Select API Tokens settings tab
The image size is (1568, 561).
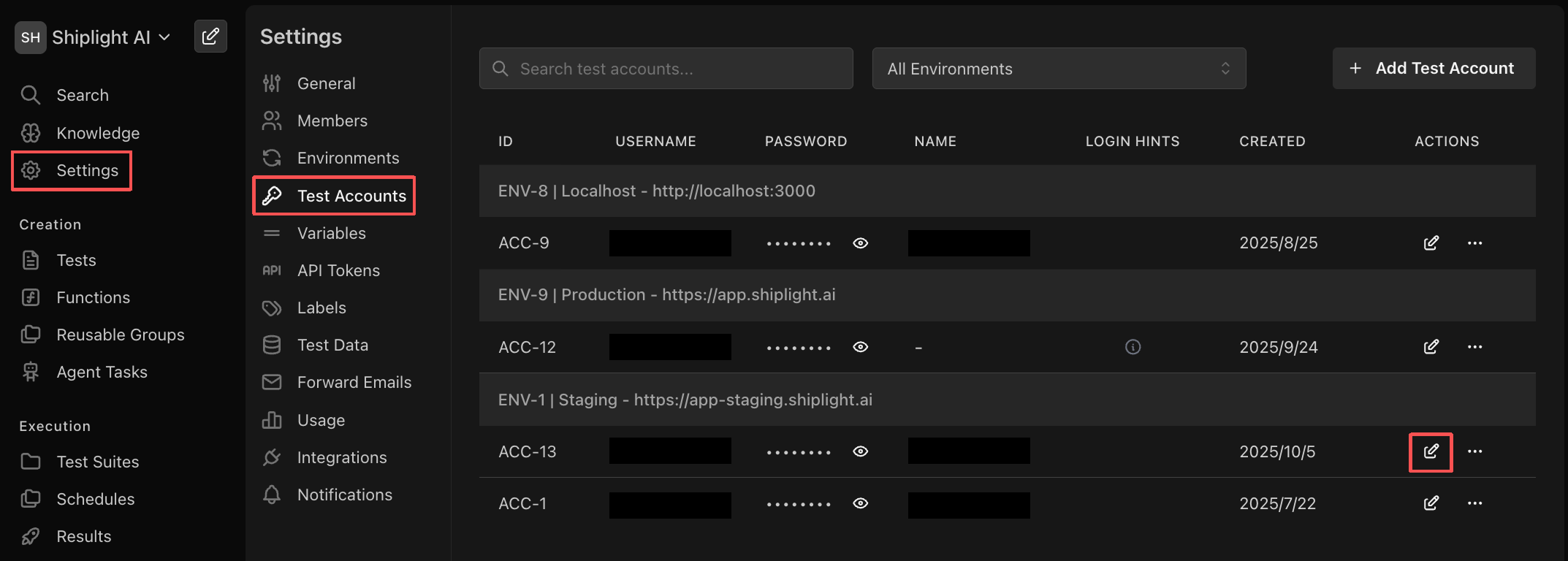321,270
